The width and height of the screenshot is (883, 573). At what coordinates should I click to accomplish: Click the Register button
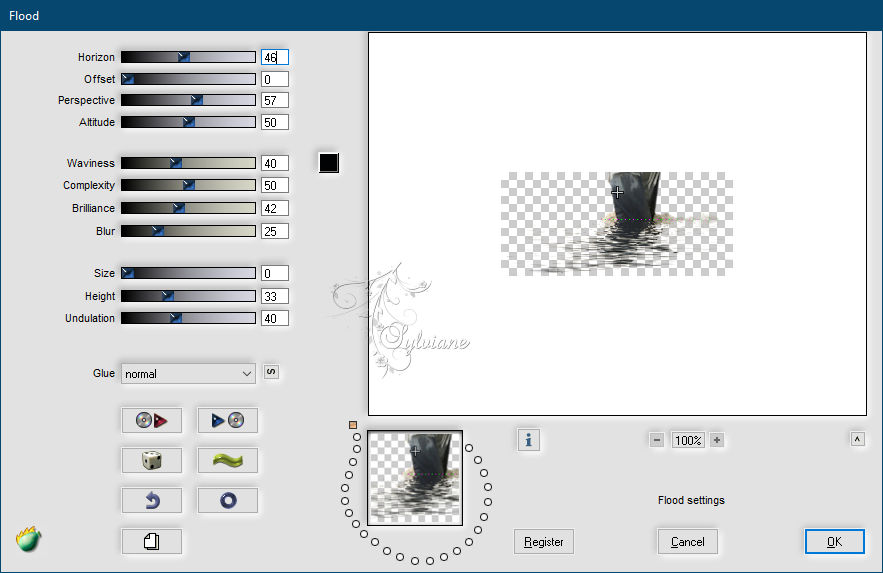543,541
